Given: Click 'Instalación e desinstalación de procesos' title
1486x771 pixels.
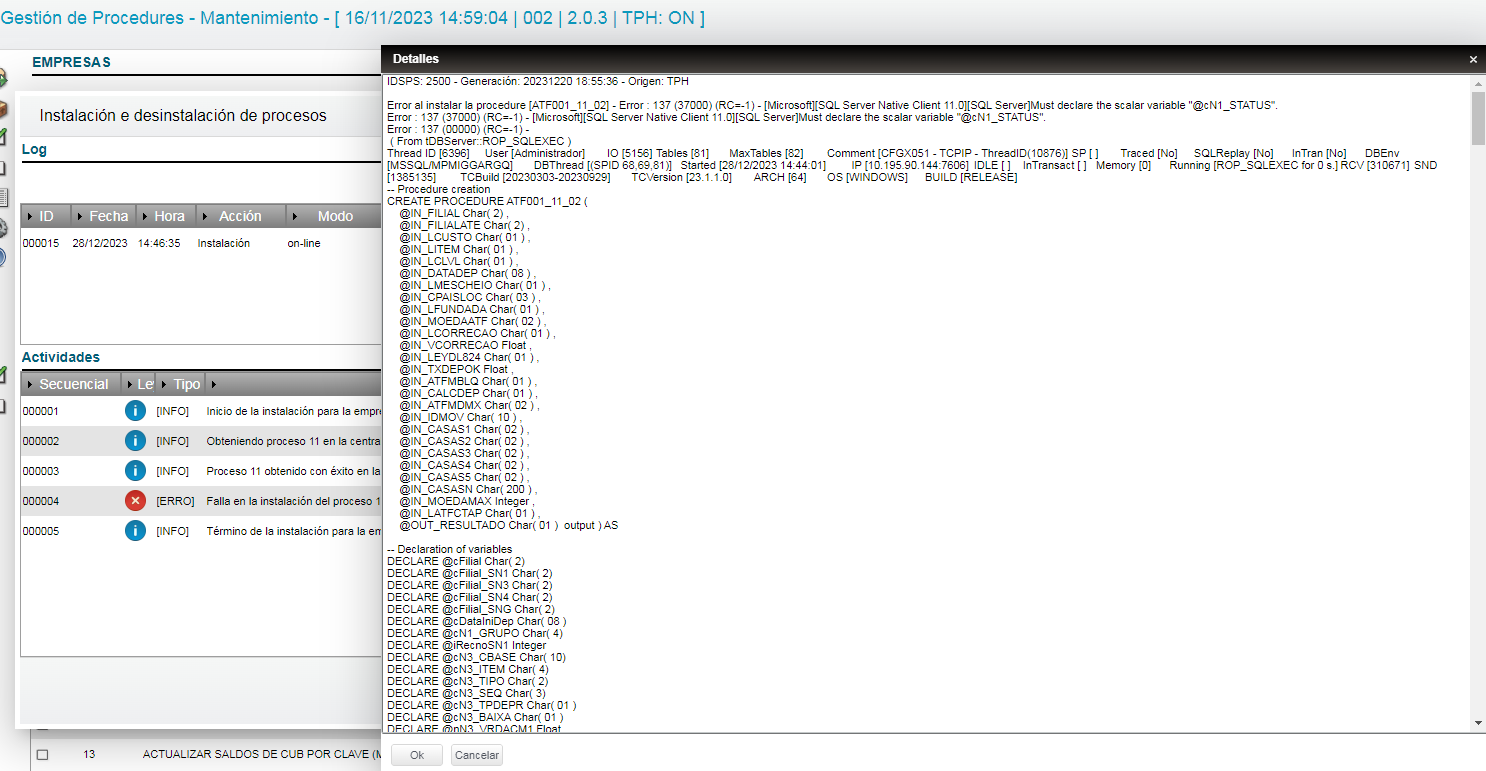Looking at the screenshot, I should tap(183, 116).
